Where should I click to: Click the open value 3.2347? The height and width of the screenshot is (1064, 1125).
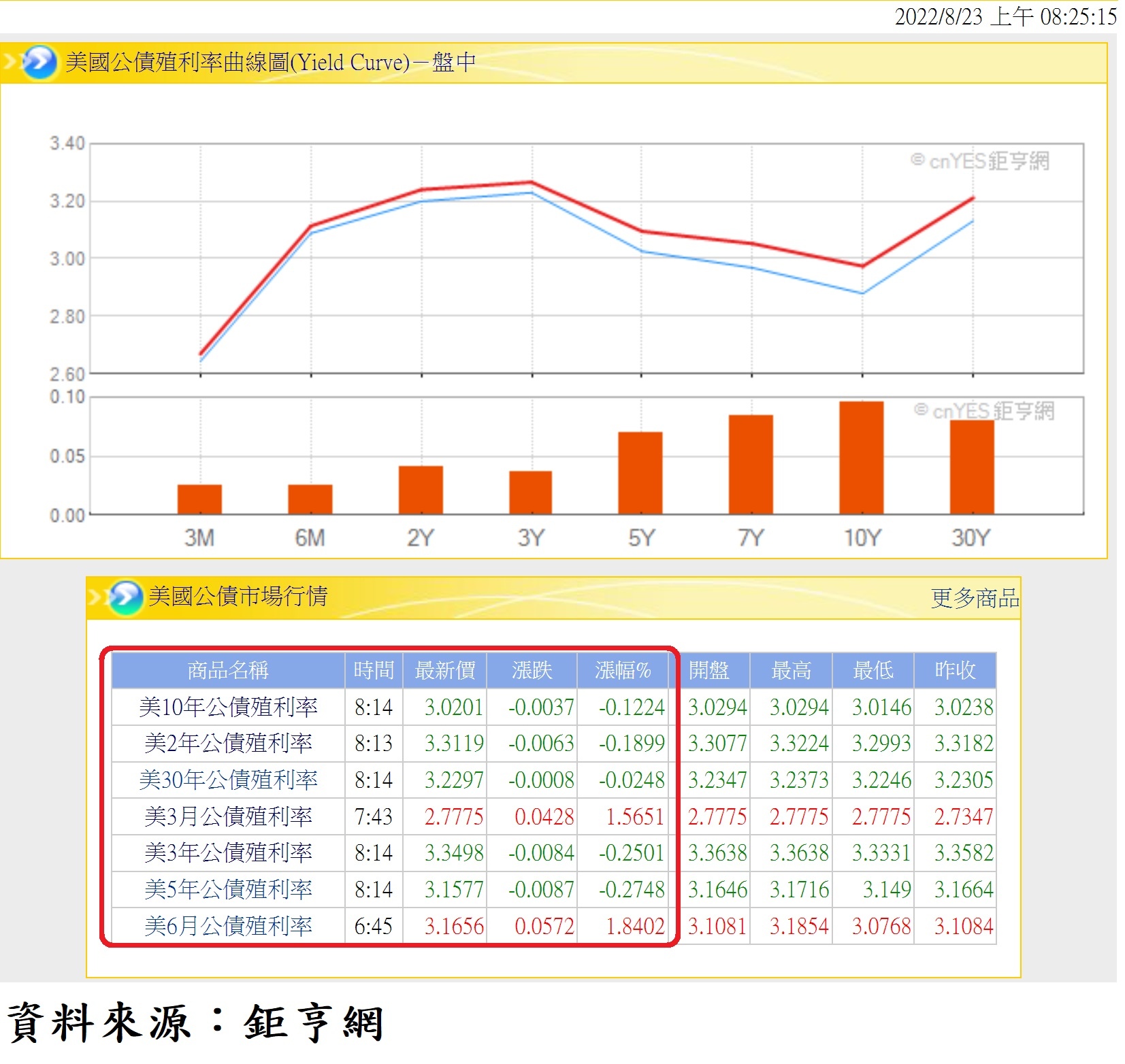[x=717, y=780]
